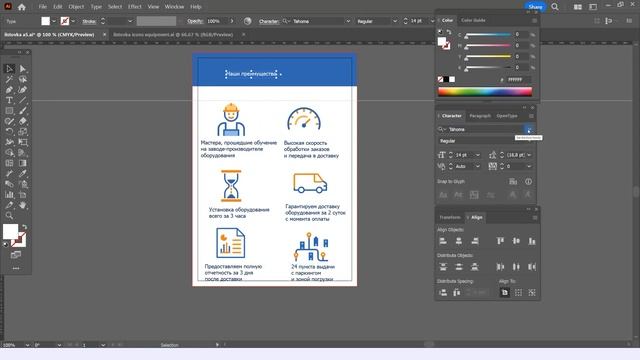Select the Eraser tool
Viewport: 640px width, 360px height.
(23, 121)
